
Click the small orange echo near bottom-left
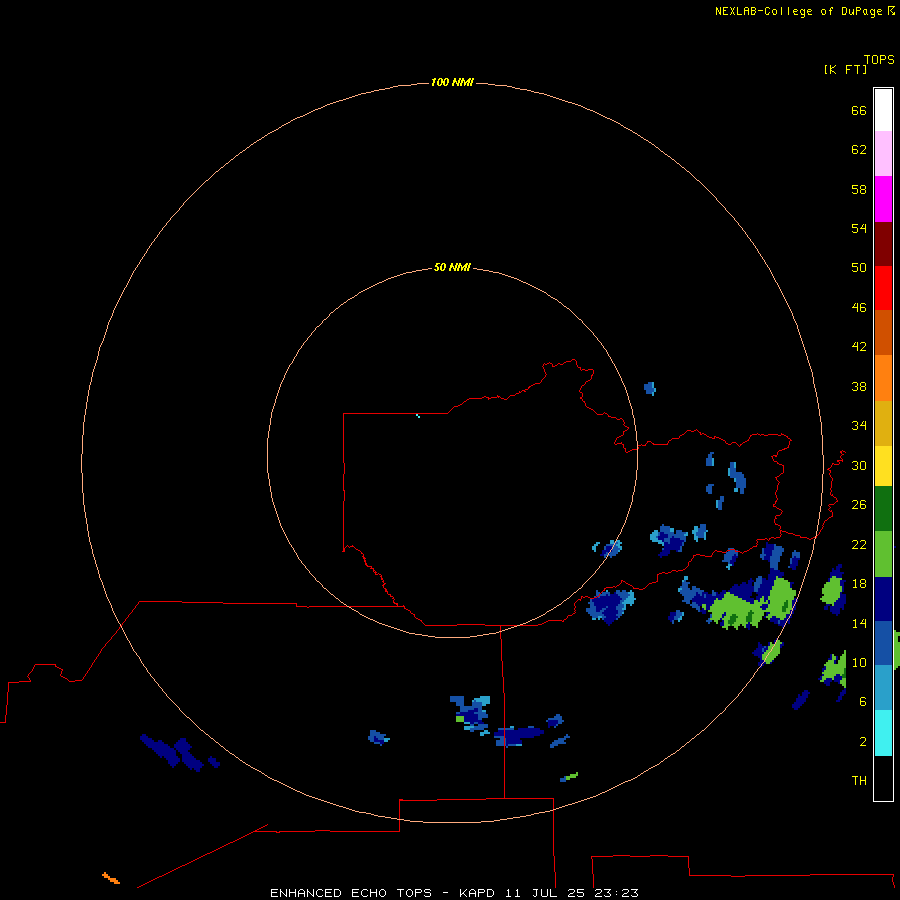[x=111, y=878]
